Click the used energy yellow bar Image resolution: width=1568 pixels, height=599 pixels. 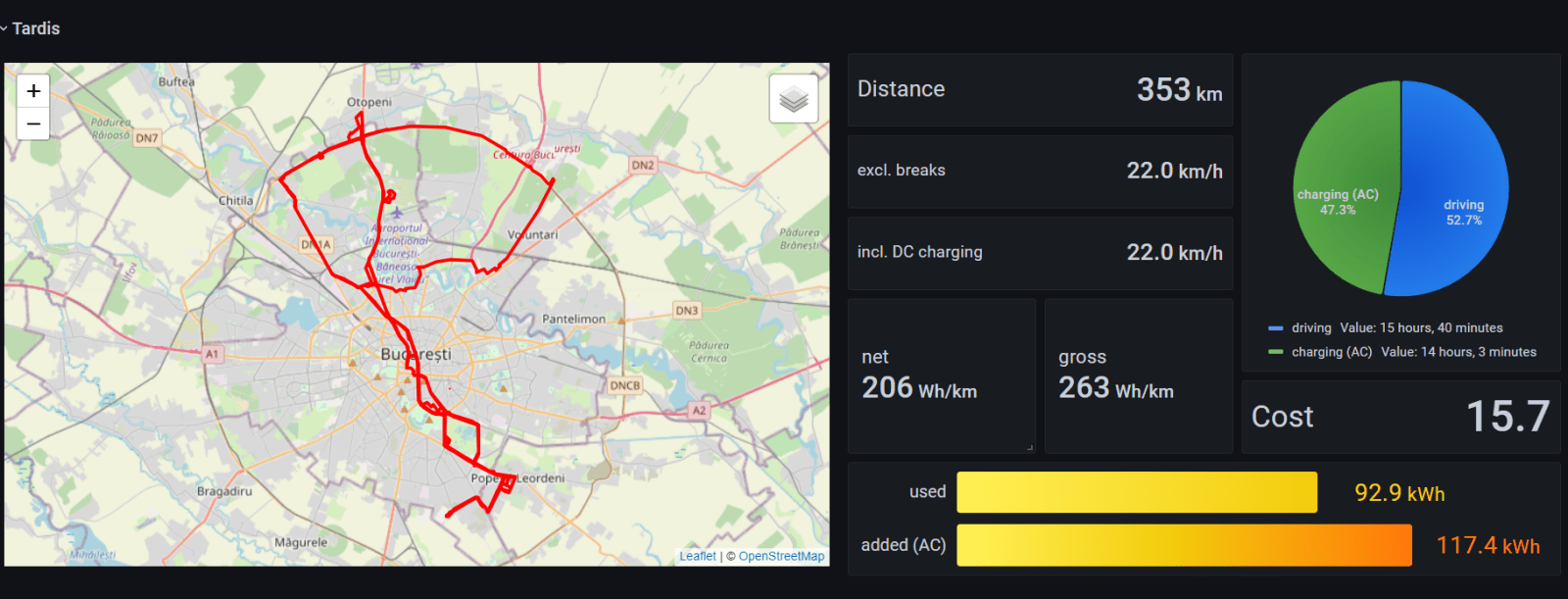point(1137,492)
